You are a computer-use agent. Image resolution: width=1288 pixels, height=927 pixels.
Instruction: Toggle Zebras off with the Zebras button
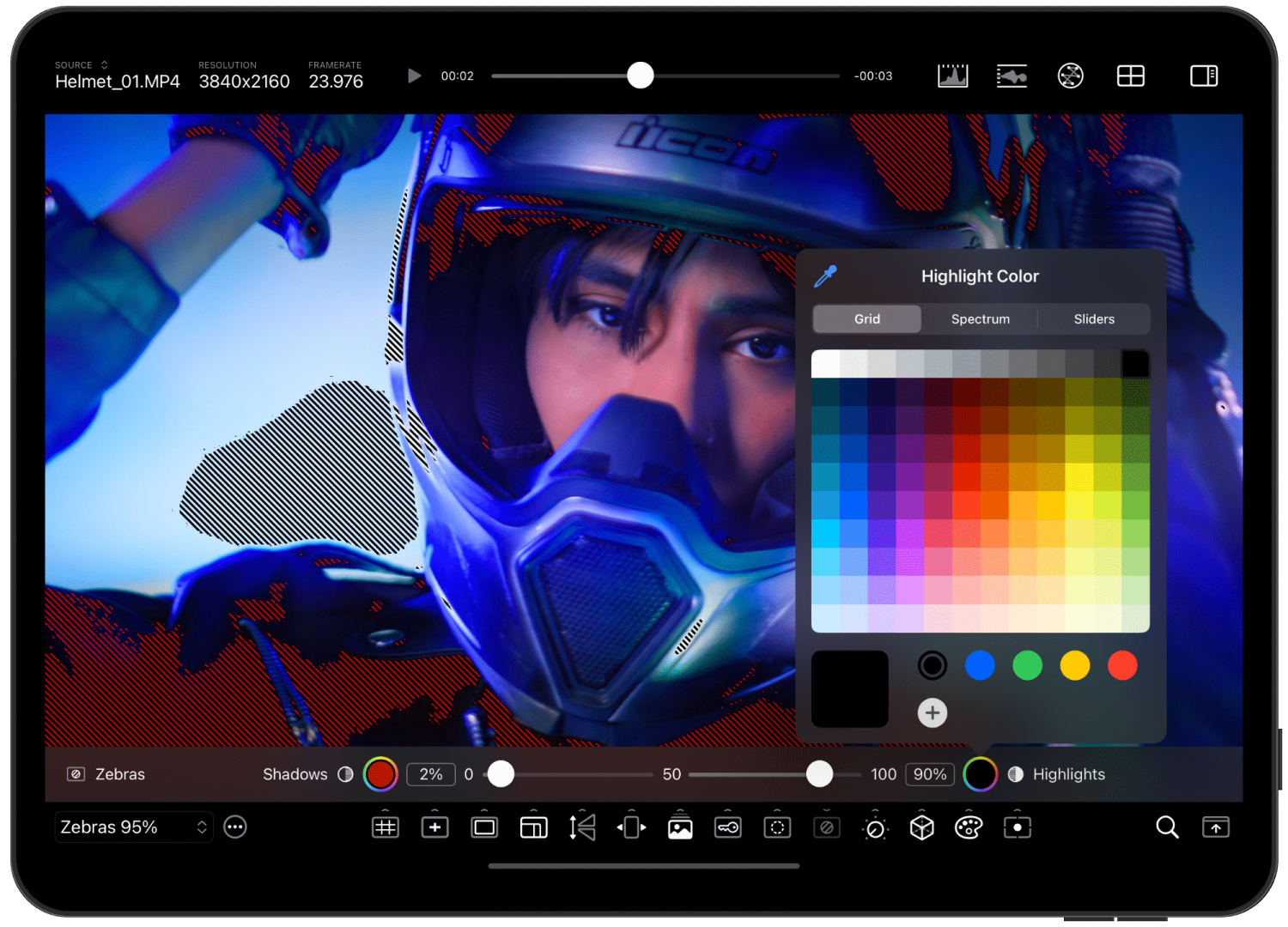click(x=106, y=773)
